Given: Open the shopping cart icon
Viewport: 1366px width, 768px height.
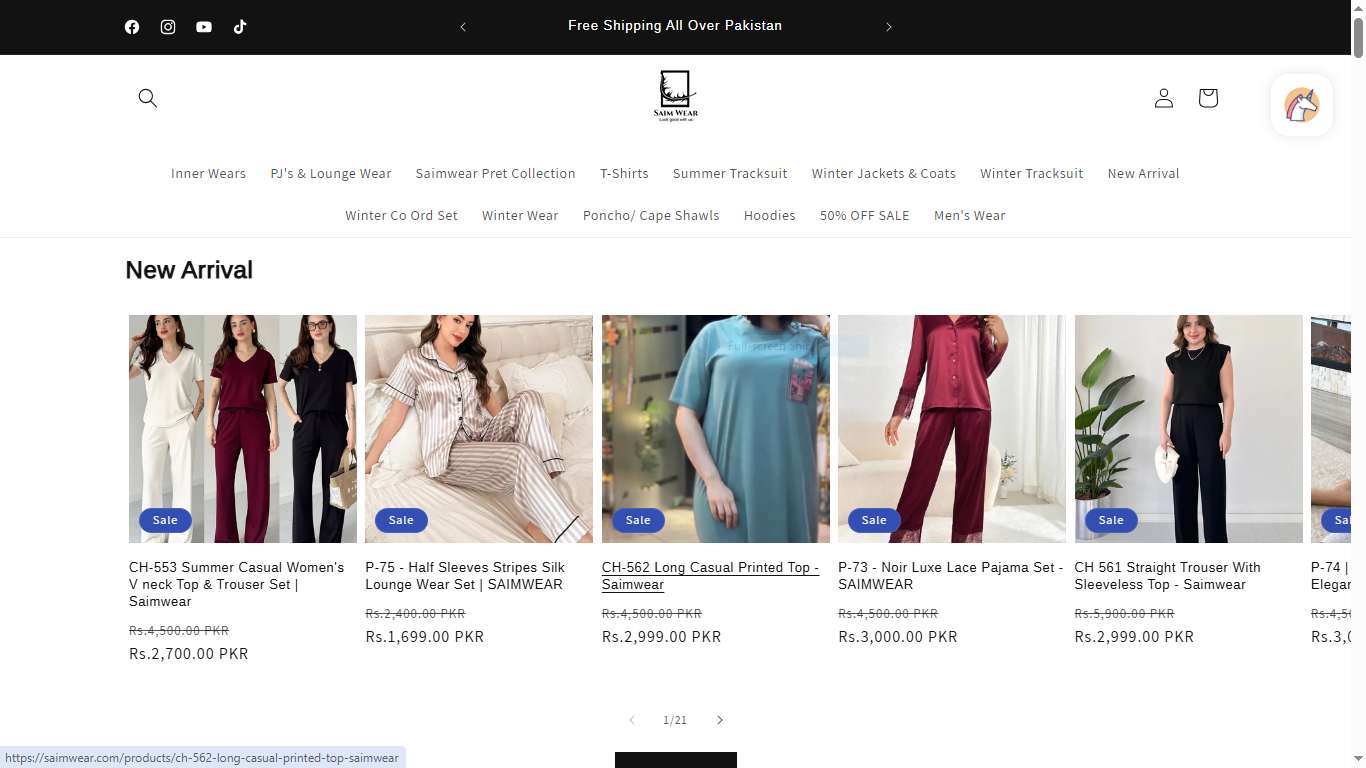Looking at the screenshot, I should tap(1207, 98).
